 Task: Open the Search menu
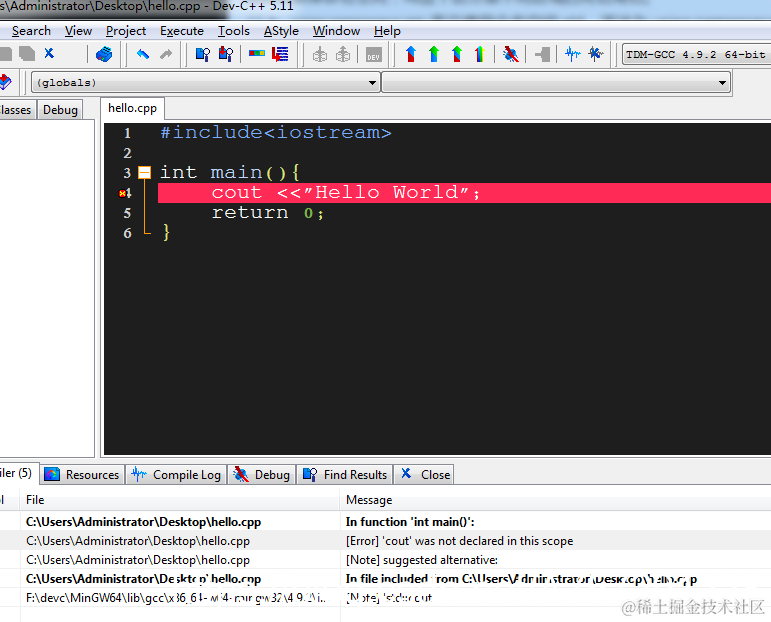pos(31,31)
